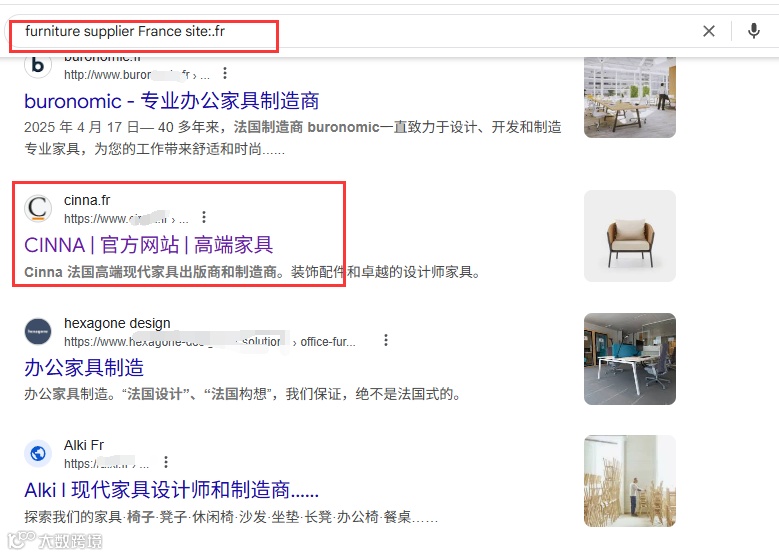Click the buronomic "b" favicon

tap(38, 66)
